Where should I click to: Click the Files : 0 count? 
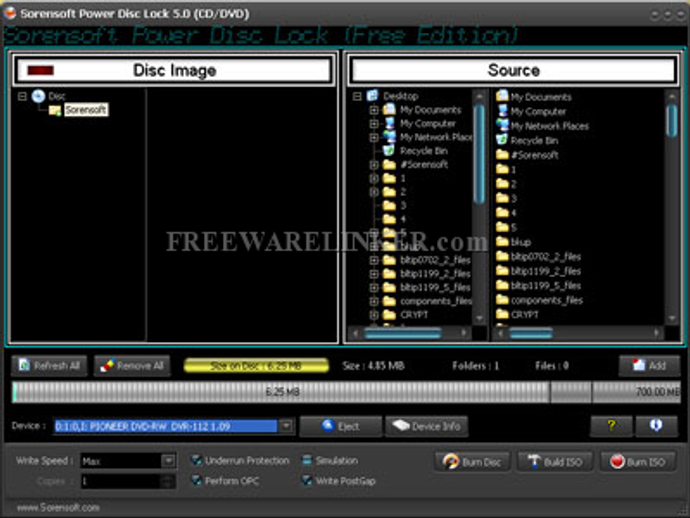pyautogui.click(x=551, y=366)
